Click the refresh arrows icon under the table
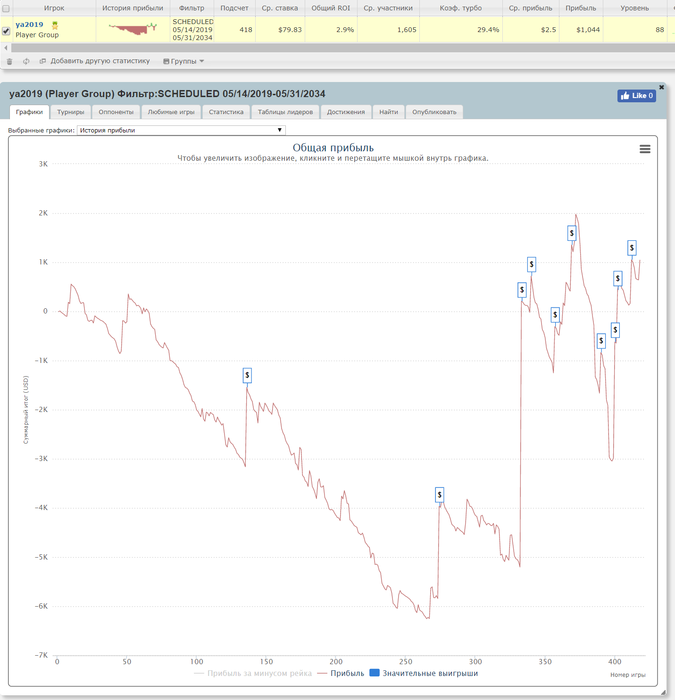675x700 pixels. tap(26, 62)
